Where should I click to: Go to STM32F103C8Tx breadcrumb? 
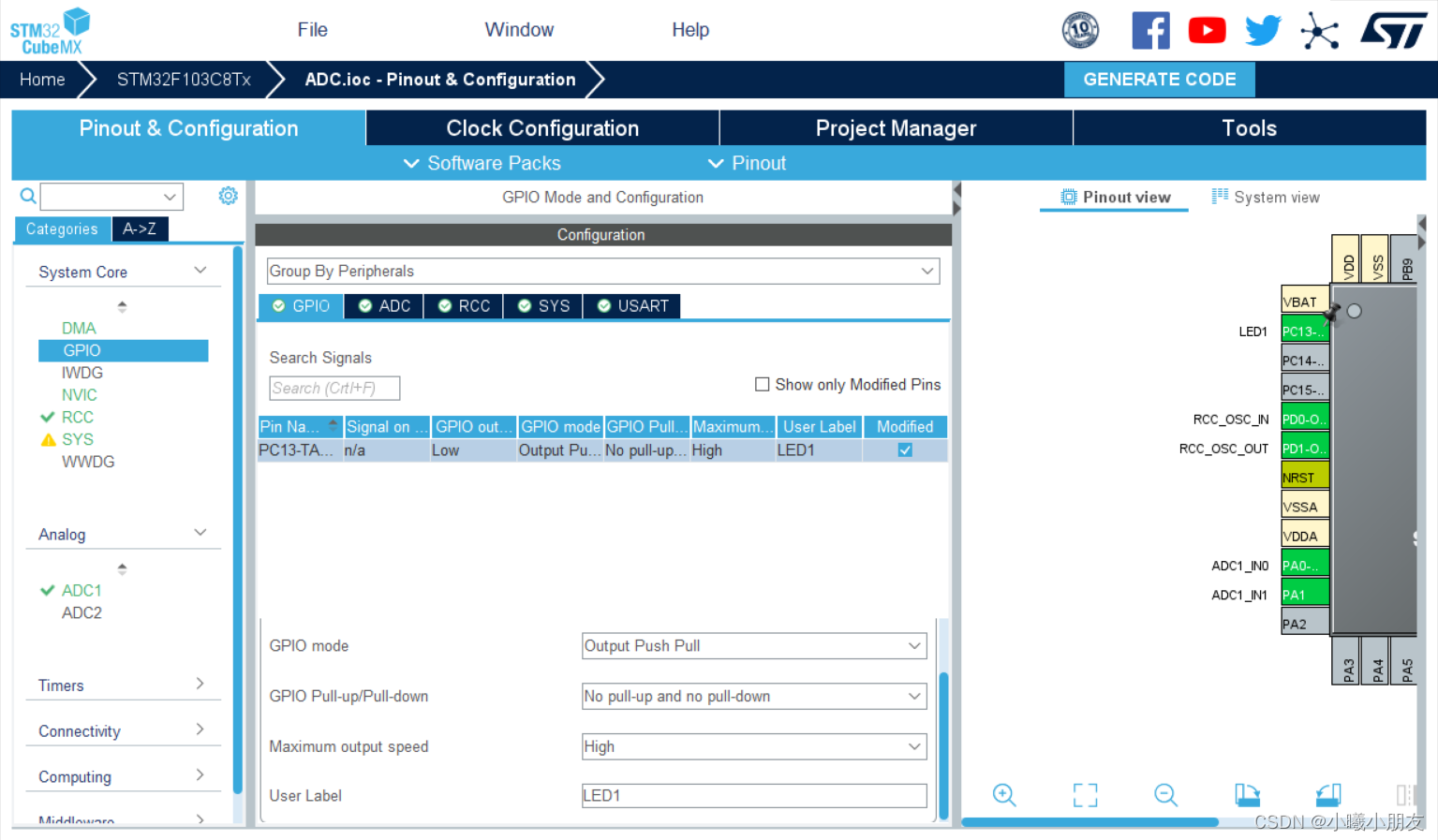coord(184,80)
